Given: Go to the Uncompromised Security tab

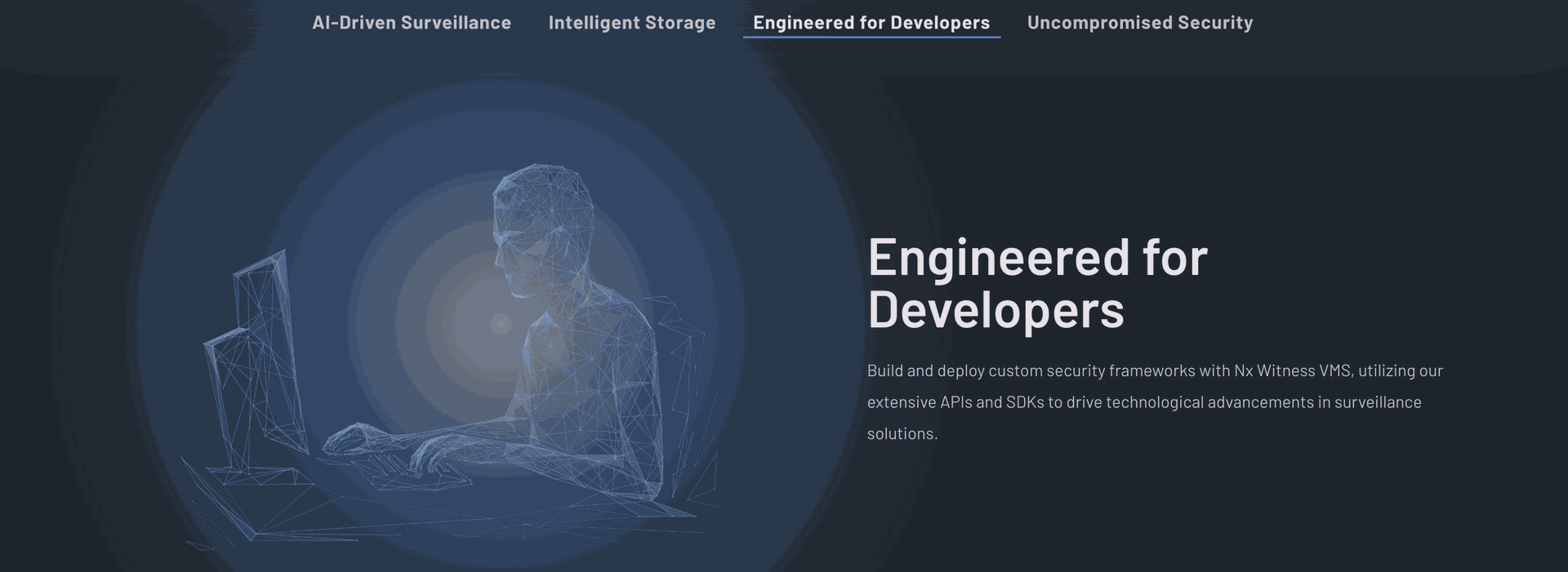Looking at the screenshot, I should click(1139, 23).
